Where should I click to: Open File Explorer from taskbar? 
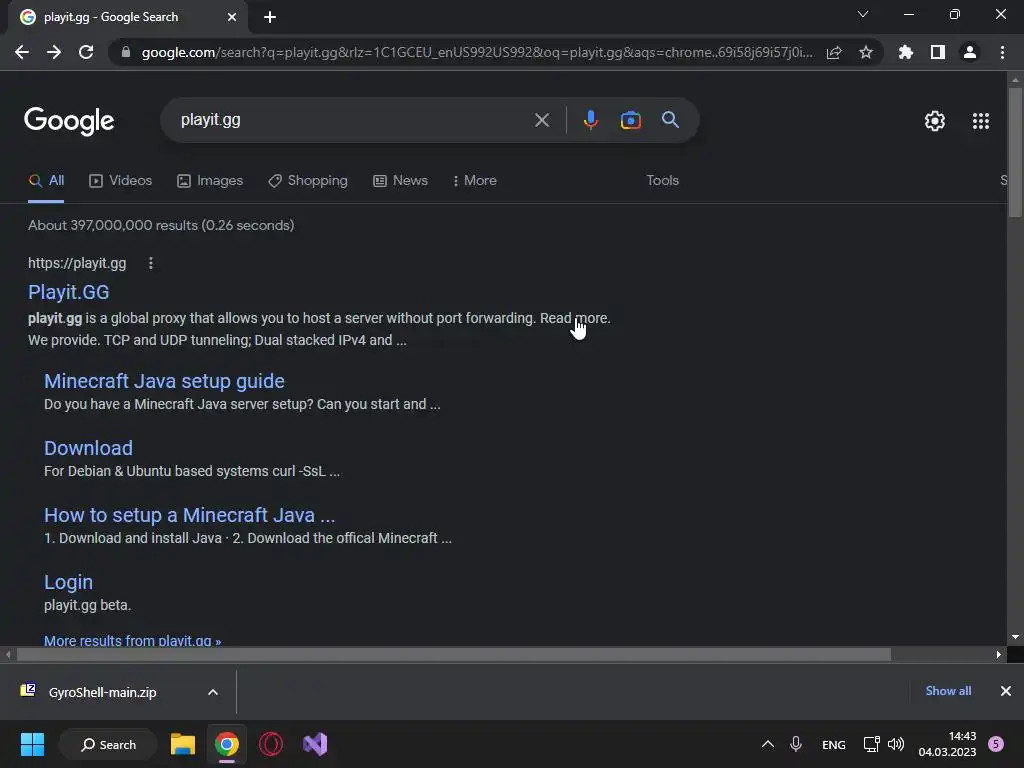(x=183, y=744)
